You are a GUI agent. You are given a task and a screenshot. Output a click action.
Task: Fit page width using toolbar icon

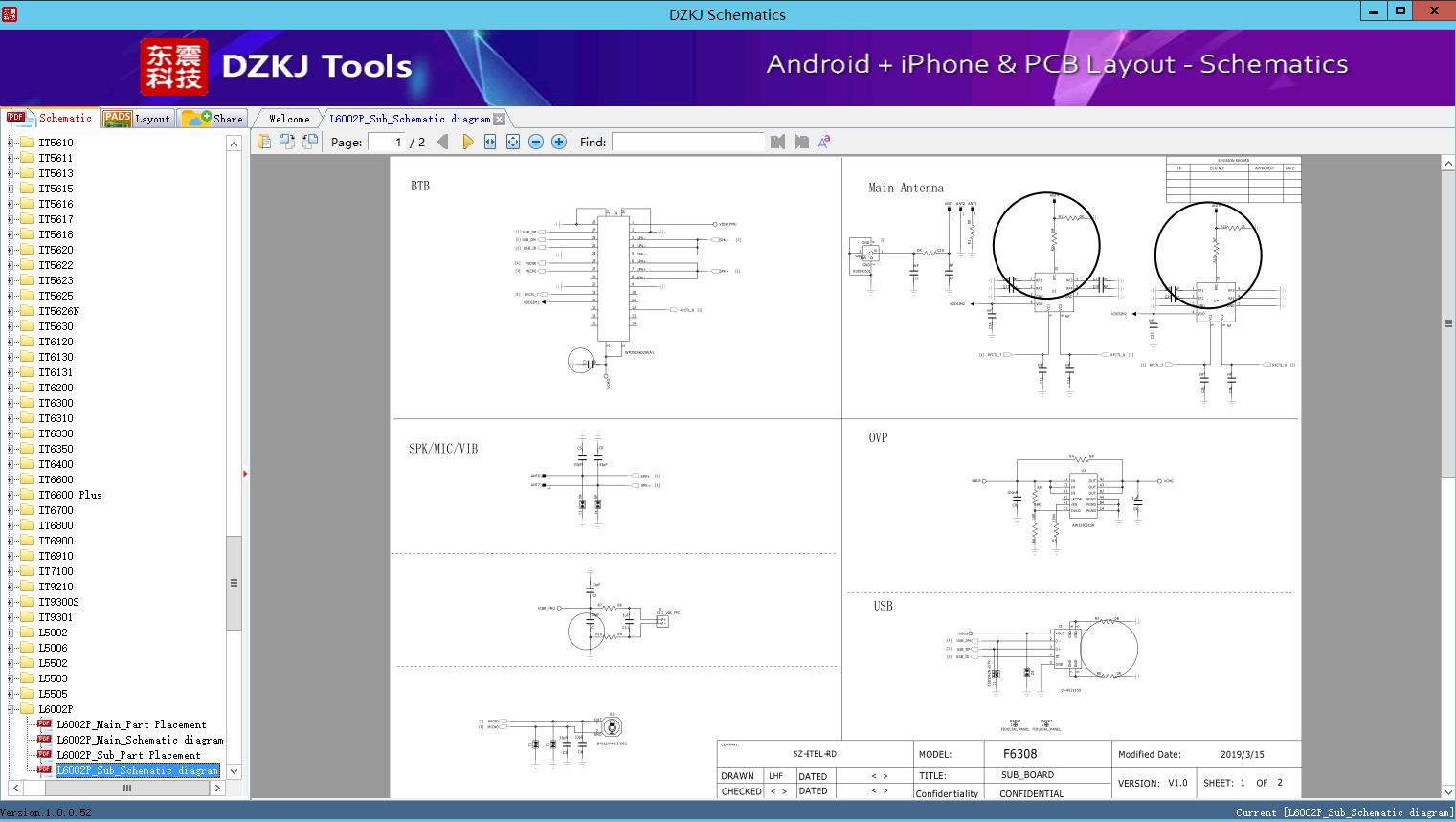tap(490, 142)
